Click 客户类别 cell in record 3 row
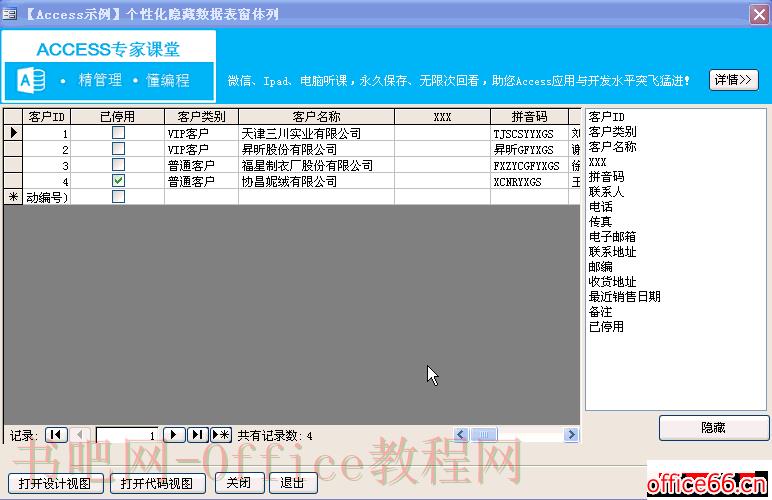This screenshot has width=772, height=500. 201,165
